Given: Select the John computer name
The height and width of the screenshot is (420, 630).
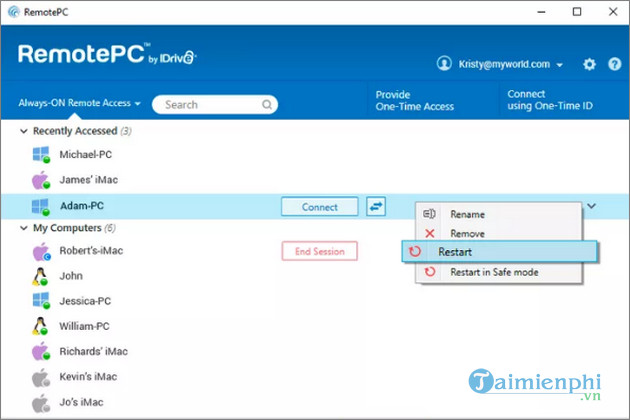Looking at the screenshot, I should (71, 276).
